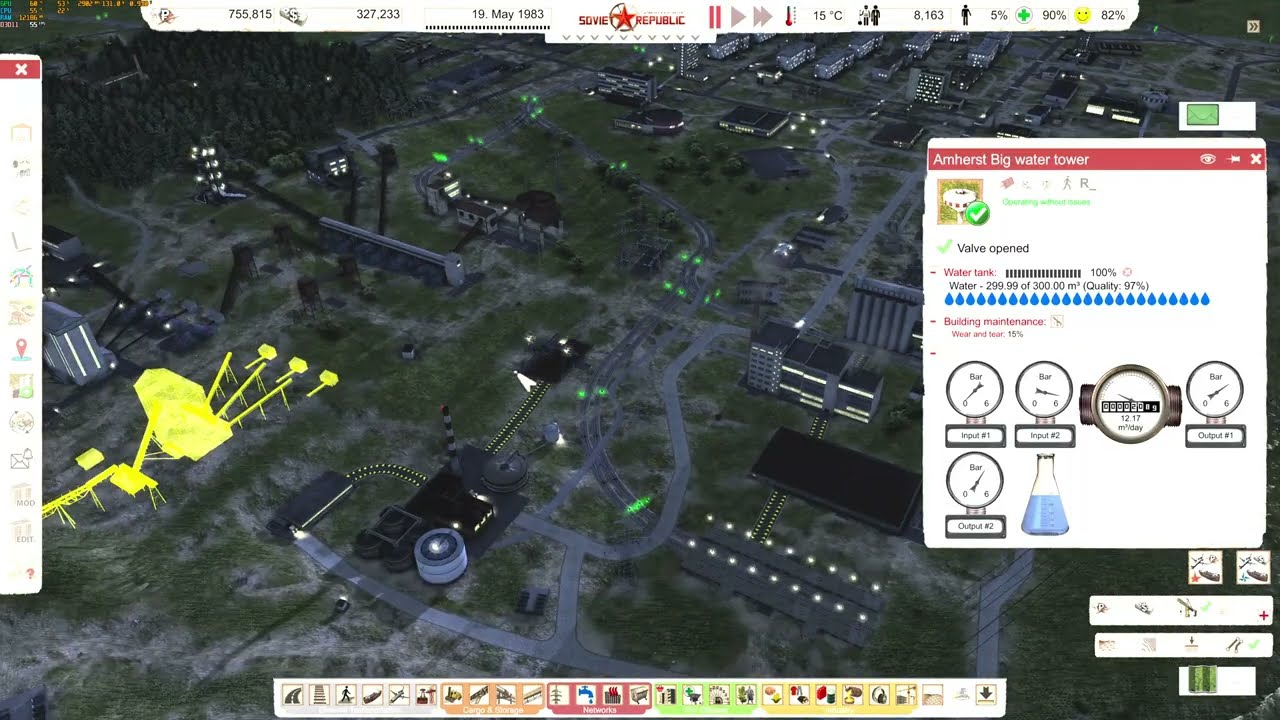Collapse the gauges section minus sign

click(x=934, y=353)
